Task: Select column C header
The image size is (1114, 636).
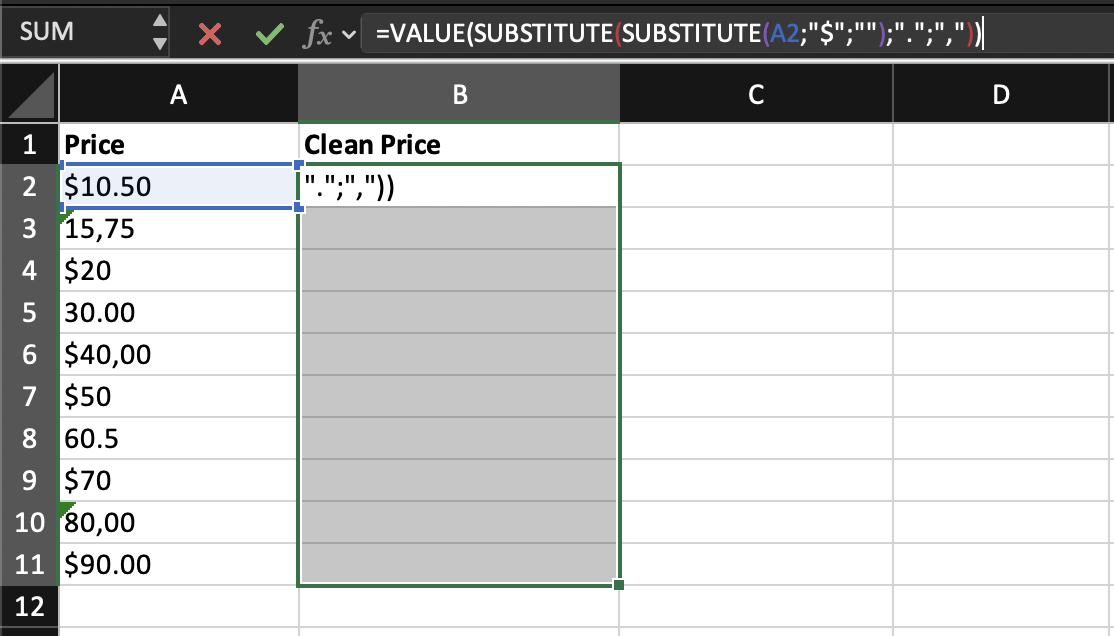Action: tap(756, 95)
